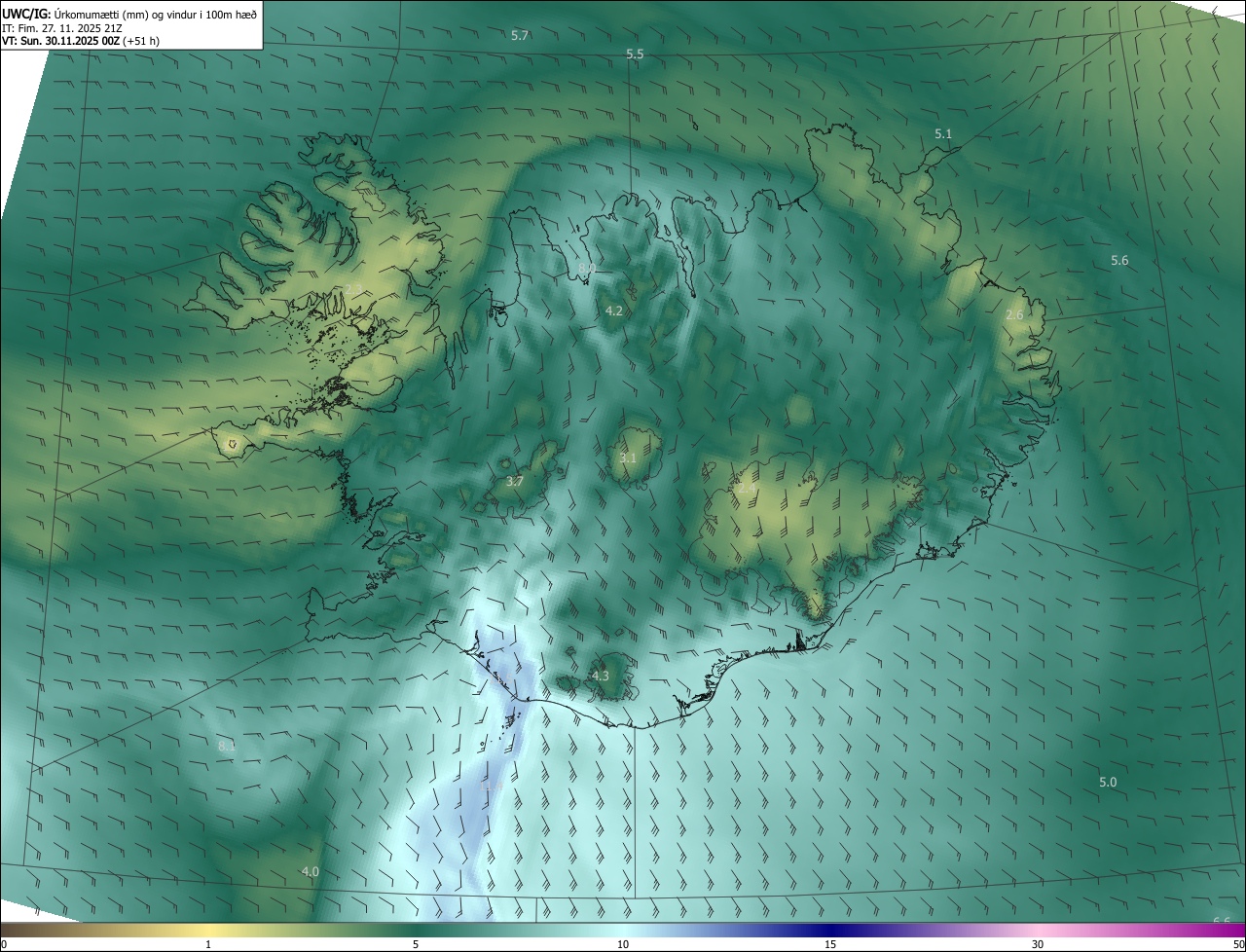The image size is (1246, 952).
Task: Click the '5.7' value at the map's top
Action: coord(520,35)
